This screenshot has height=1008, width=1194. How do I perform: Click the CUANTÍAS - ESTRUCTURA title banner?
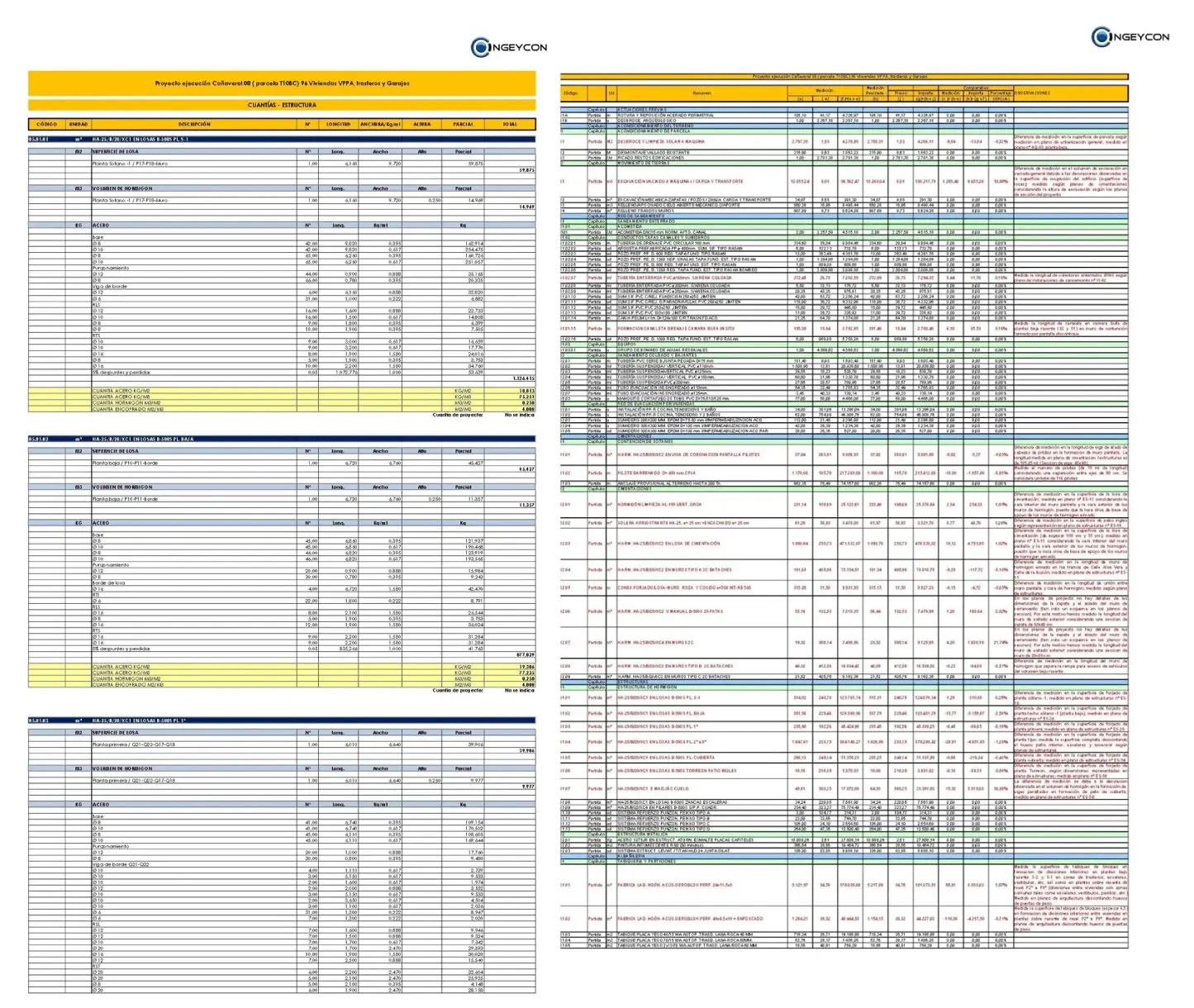click(282, 105)
